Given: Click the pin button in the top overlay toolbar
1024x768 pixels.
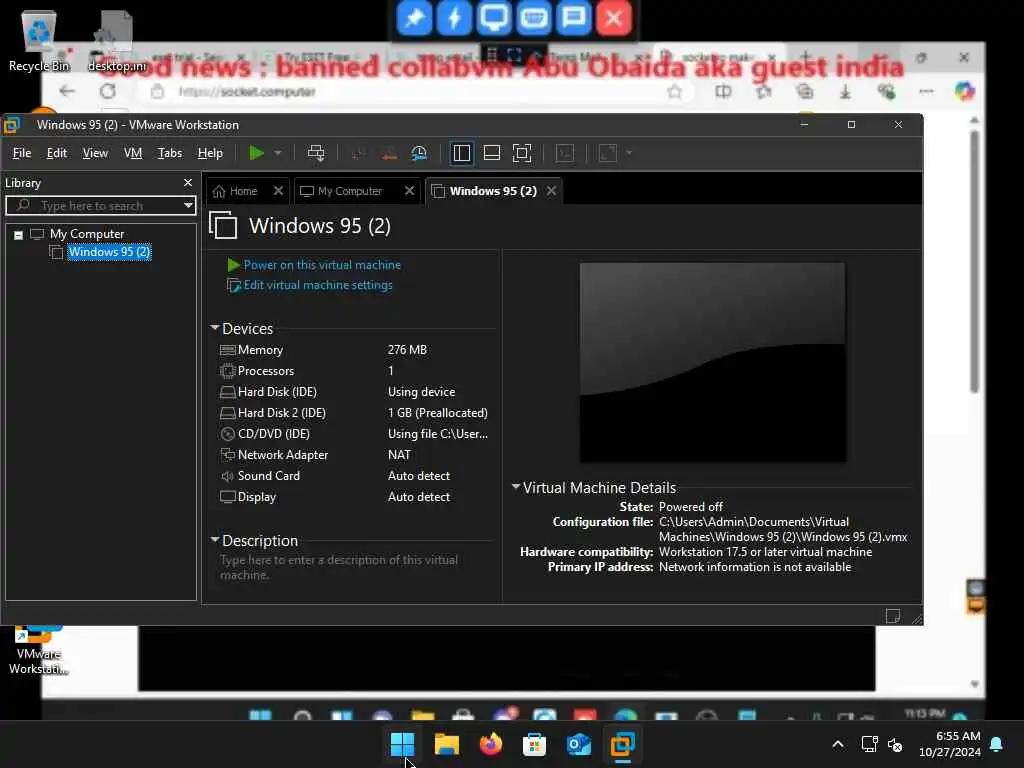Looking at the screenshot, I should pyautogui.click(x=415, y=18).
